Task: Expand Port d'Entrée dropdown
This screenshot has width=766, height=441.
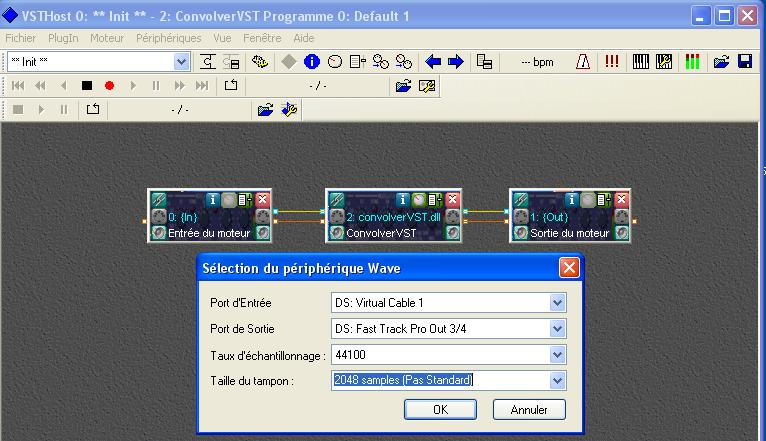Action: coord(557,303)
